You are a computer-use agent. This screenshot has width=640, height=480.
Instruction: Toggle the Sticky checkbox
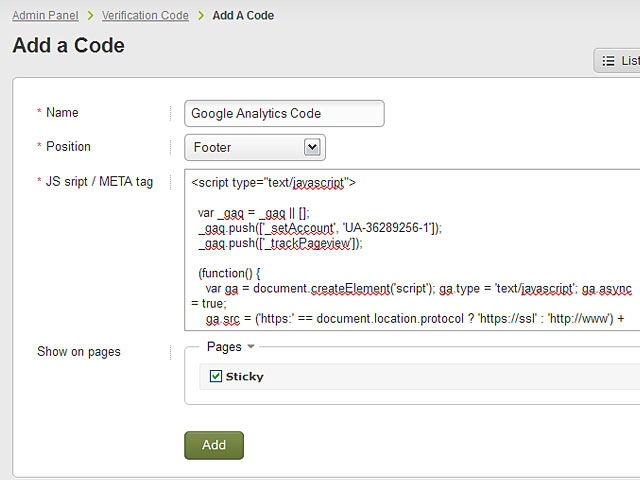click(216, 376)
